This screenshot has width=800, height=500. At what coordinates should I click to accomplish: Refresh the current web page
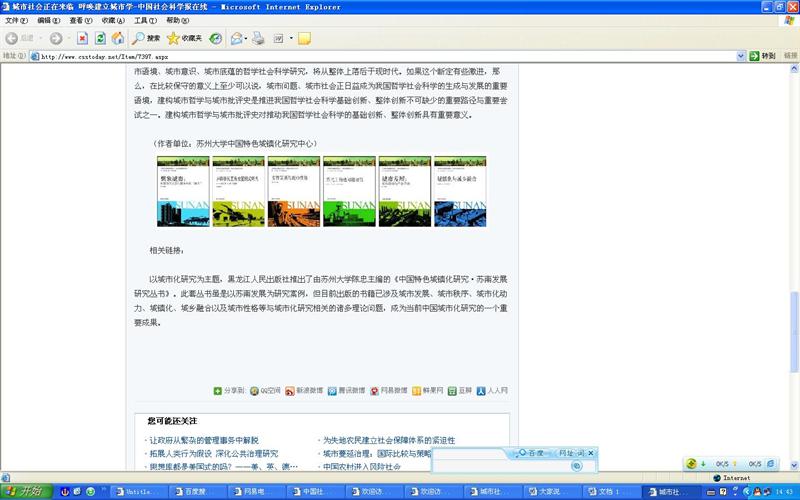100,38
